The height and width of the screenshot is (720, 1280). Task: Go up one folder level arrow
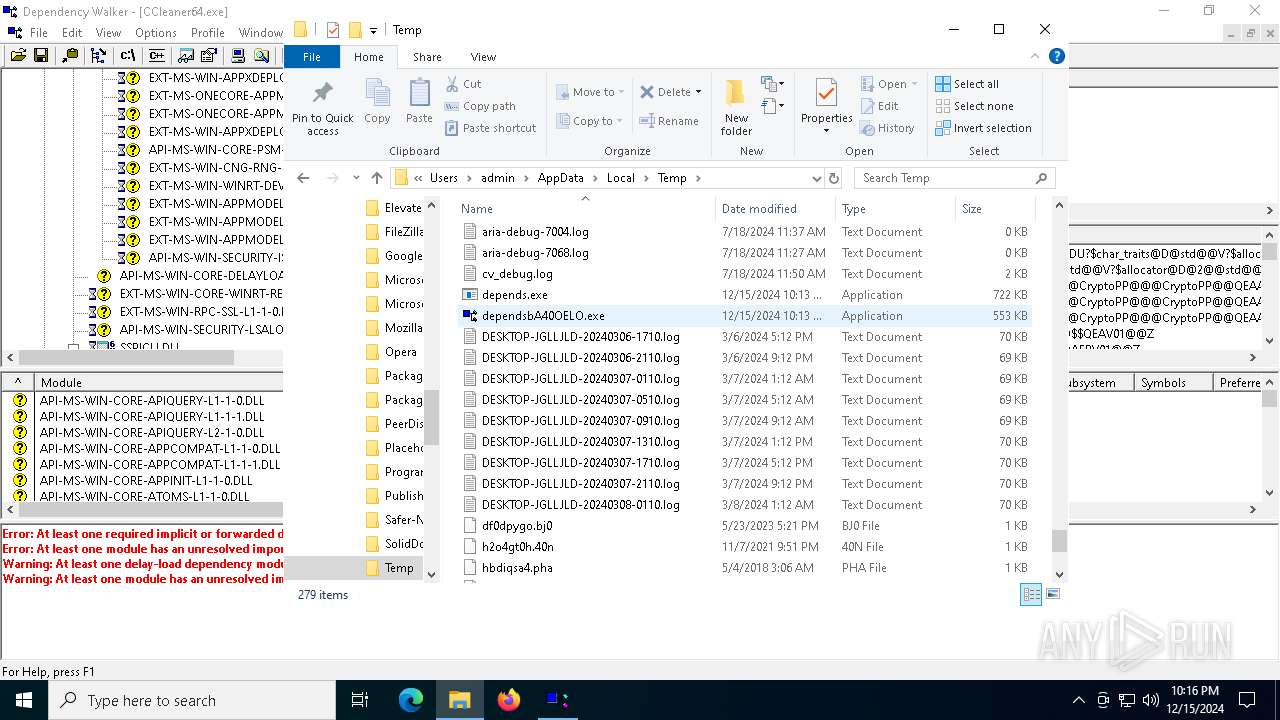[x=376, y=178]
